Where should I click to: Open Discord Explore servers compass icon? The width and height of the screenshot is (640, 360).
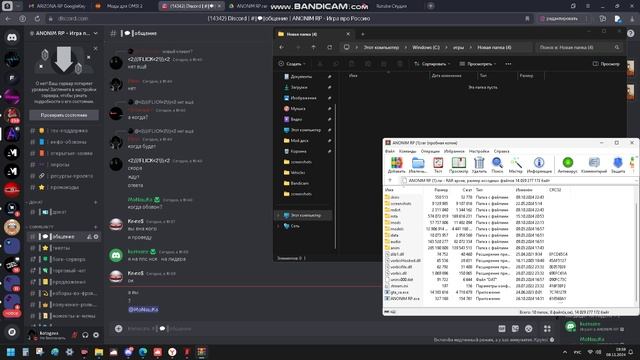point(12,332)
